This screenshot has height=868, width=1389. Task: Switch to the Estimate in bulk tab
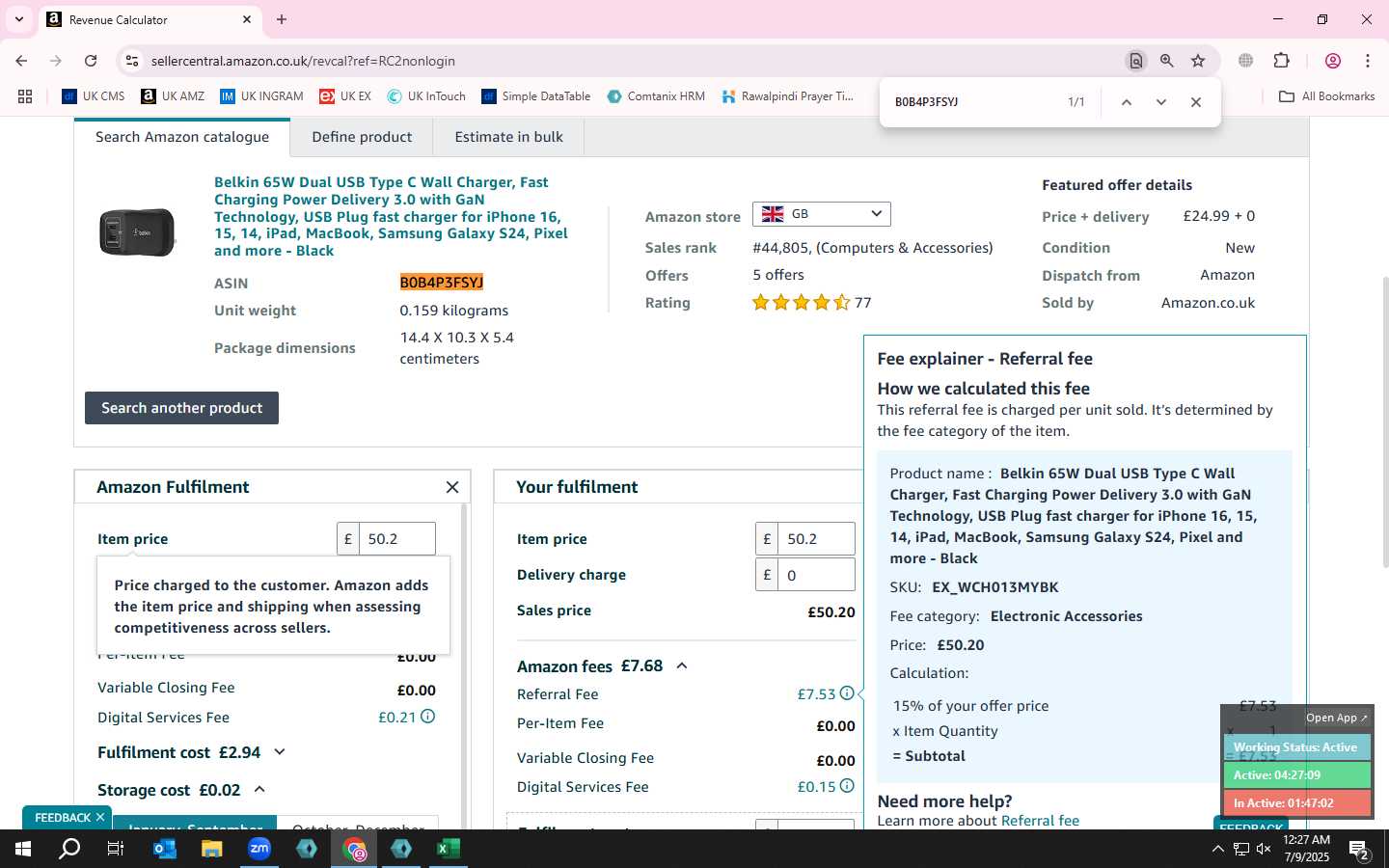[508, 137]
